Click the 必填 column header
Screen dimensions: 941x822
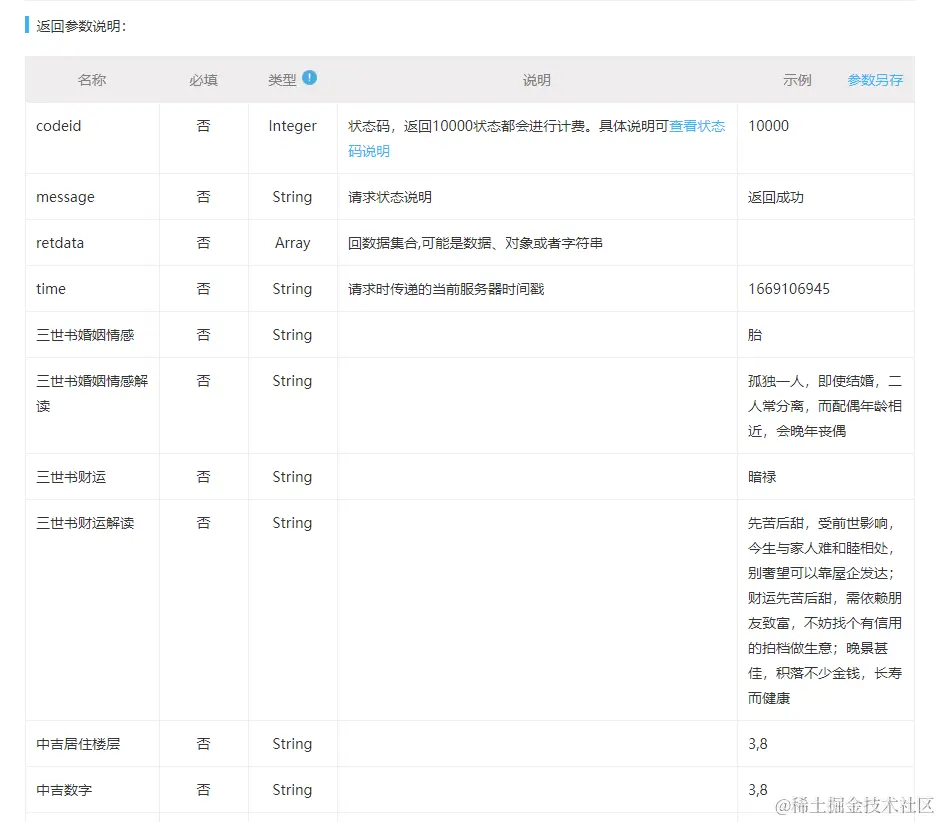[x=203, y=80]
